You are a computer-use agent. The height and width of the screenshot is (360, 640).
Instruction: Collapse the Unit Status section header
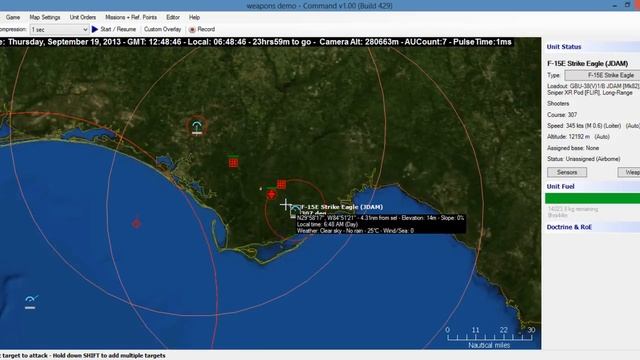[x=564, y=47]
